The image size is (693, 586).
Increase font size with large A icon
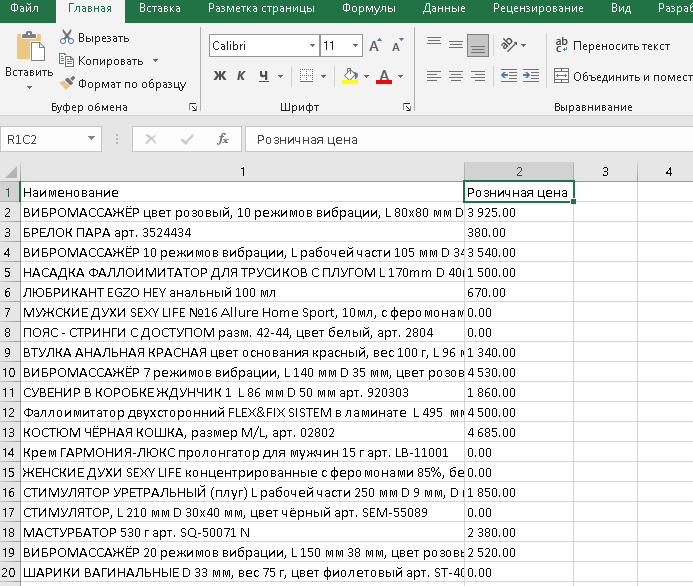(x=375, y=46)
